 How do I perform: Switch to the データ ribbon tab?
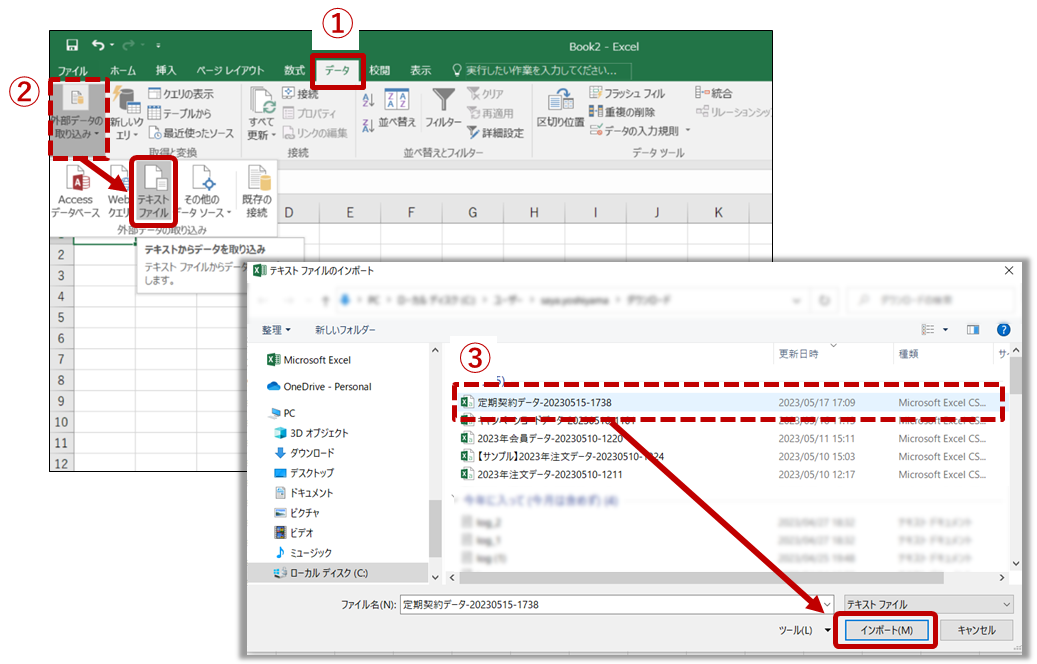click(x=337, y=70)
